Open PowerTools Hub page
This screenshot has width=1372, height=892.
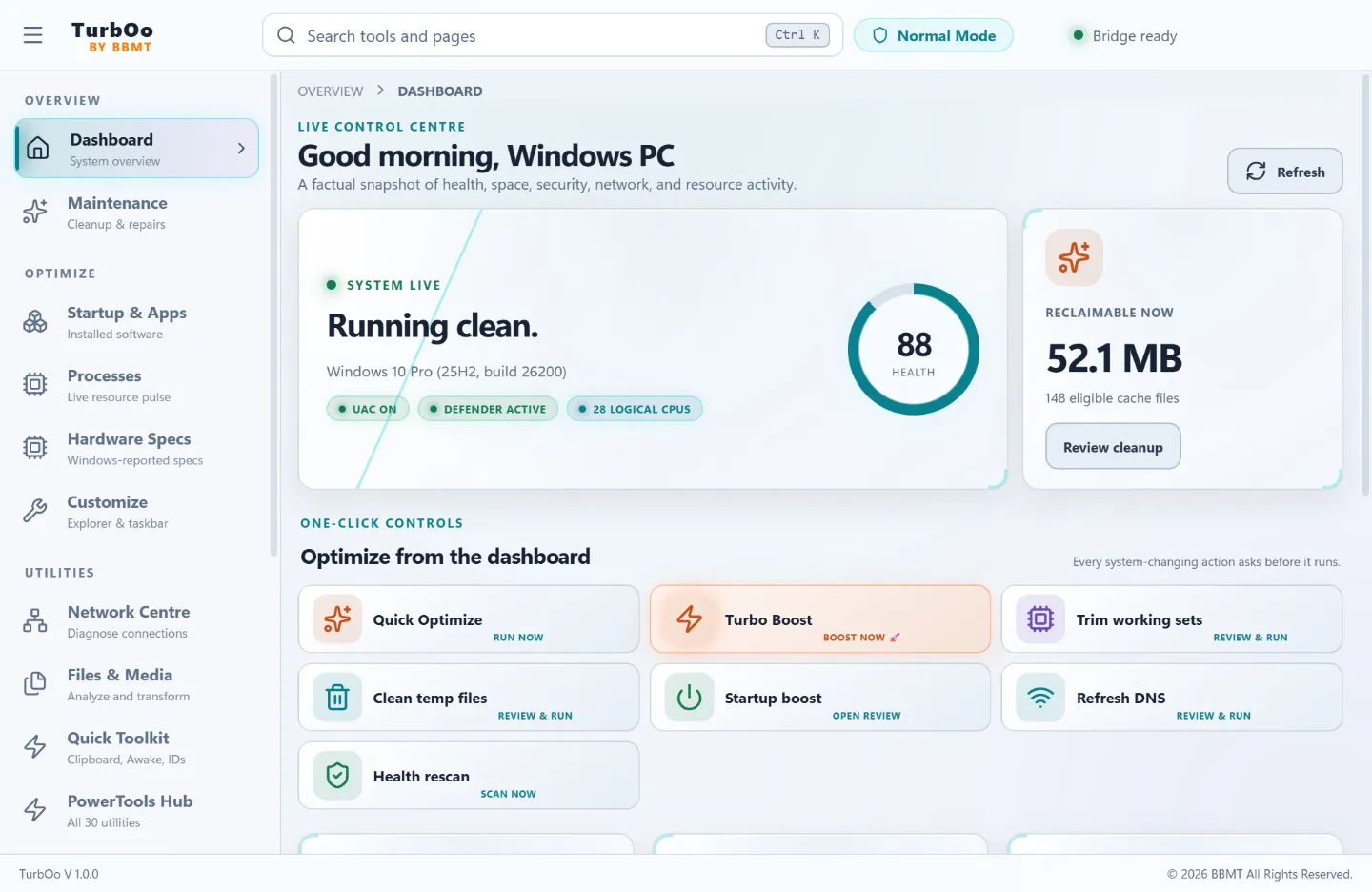(x=138, y=810)
